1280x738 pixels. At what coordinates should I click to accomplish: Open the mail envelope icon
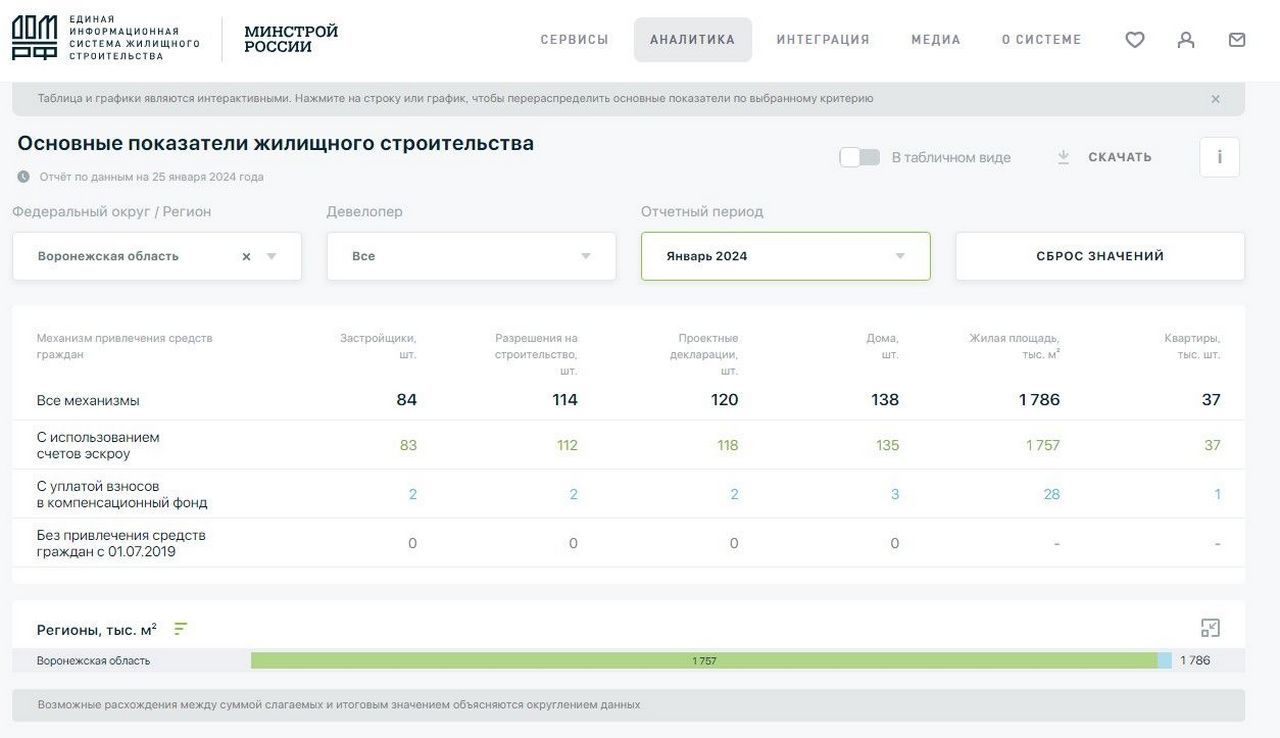(1237, 40)
